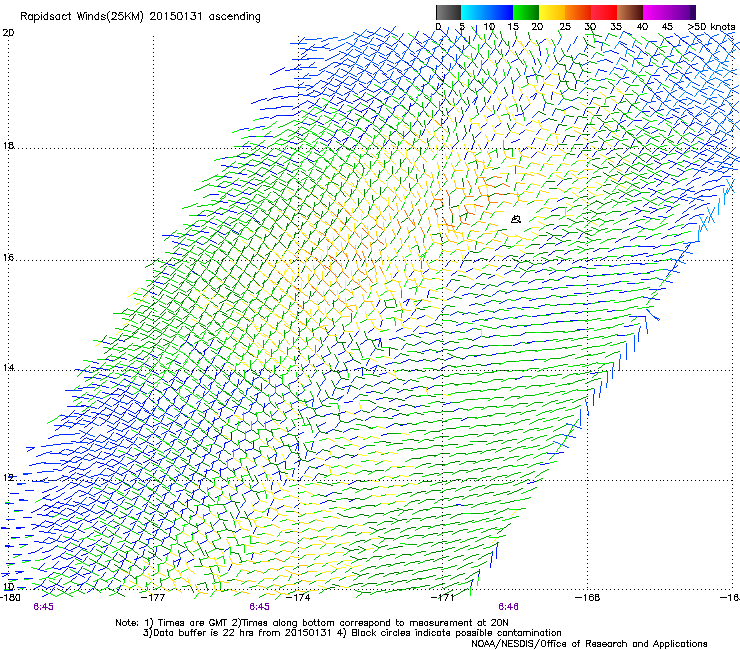Click the legend value '5' under color bar
The width and height of the screenshot is (740, 650).
462,27
